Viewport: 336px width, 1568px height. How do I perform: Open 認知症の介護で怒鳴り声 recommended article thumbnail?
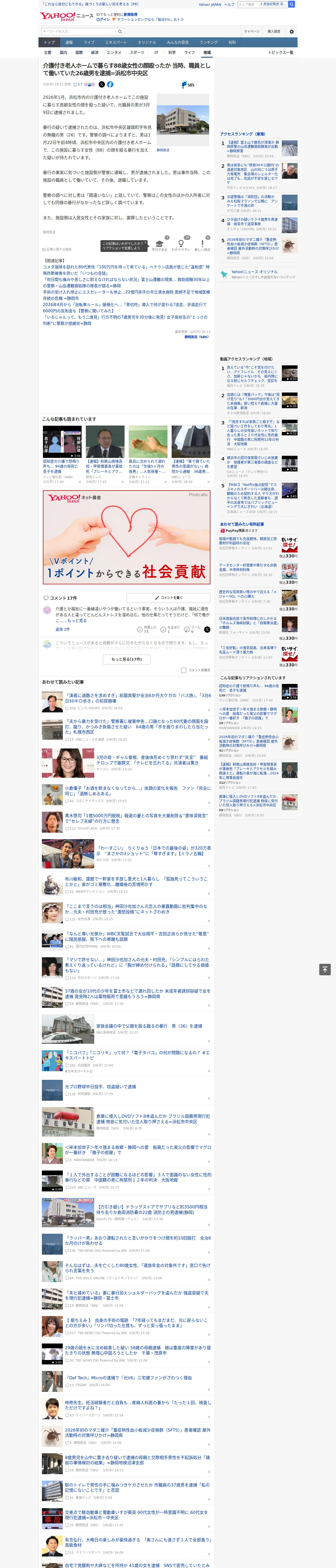62,442
